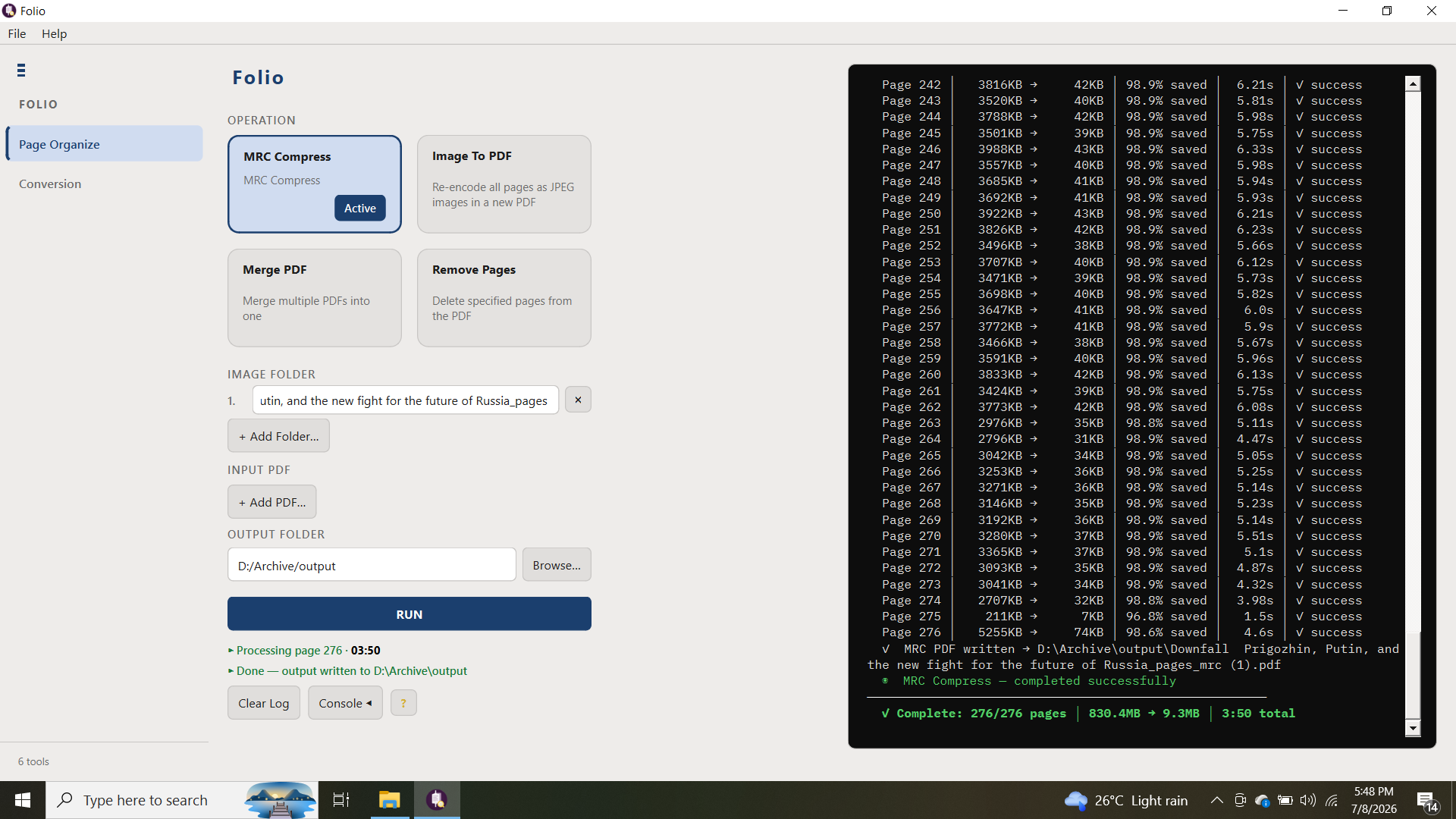1456x819 pixels.
Task: Open the File menu
Action: (x=17, y=33)
